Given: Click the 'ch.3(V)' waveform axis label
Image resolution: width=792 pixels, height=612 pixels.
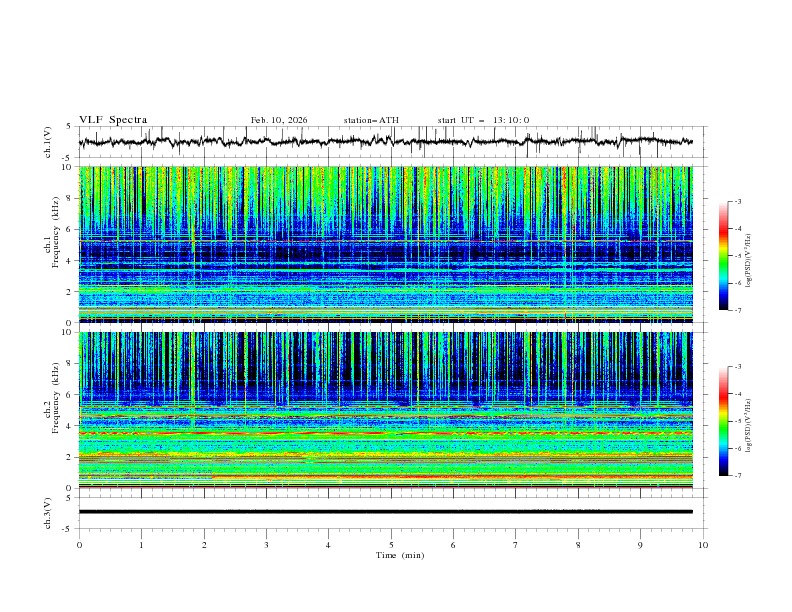Looking at the screenshot, I should pyautogui.click(x=48, y=513).
